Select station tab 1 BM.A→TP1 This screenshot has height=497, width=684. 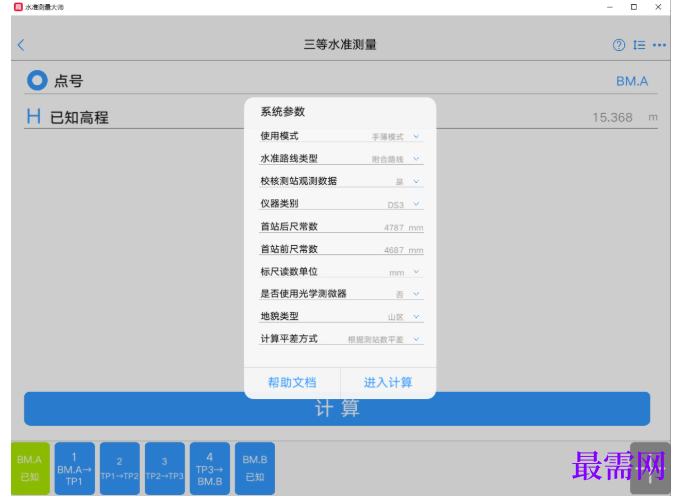(75, 468)
